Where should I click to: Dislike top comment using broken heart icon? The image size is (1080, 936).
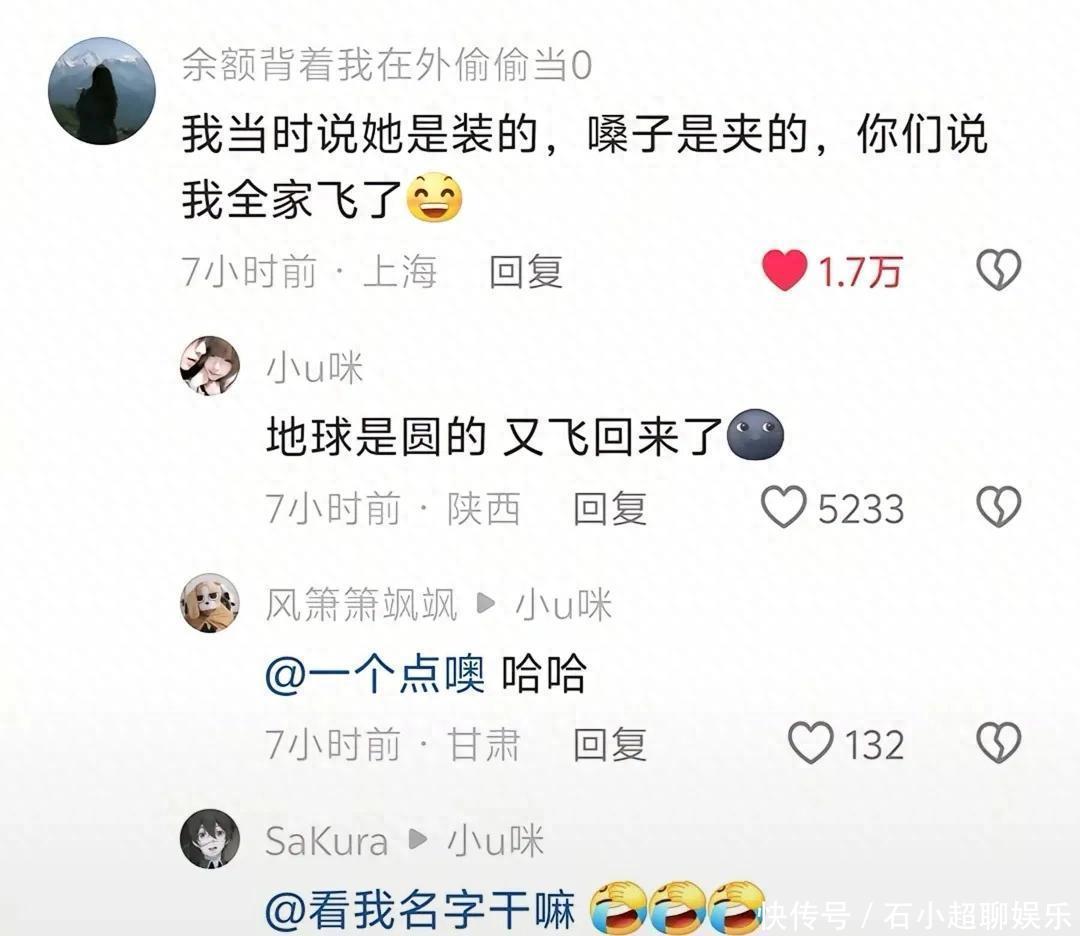[999, 269]
